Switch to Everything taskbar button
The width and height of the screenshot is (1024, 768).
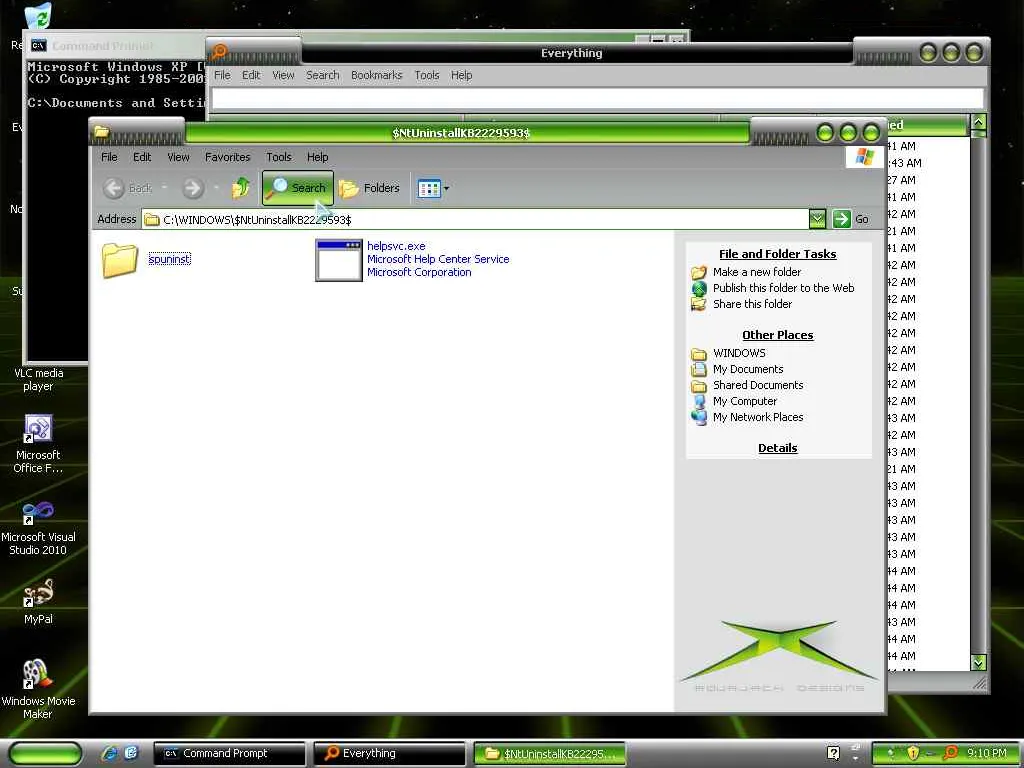pyautogui.click(x=389, y=754)
